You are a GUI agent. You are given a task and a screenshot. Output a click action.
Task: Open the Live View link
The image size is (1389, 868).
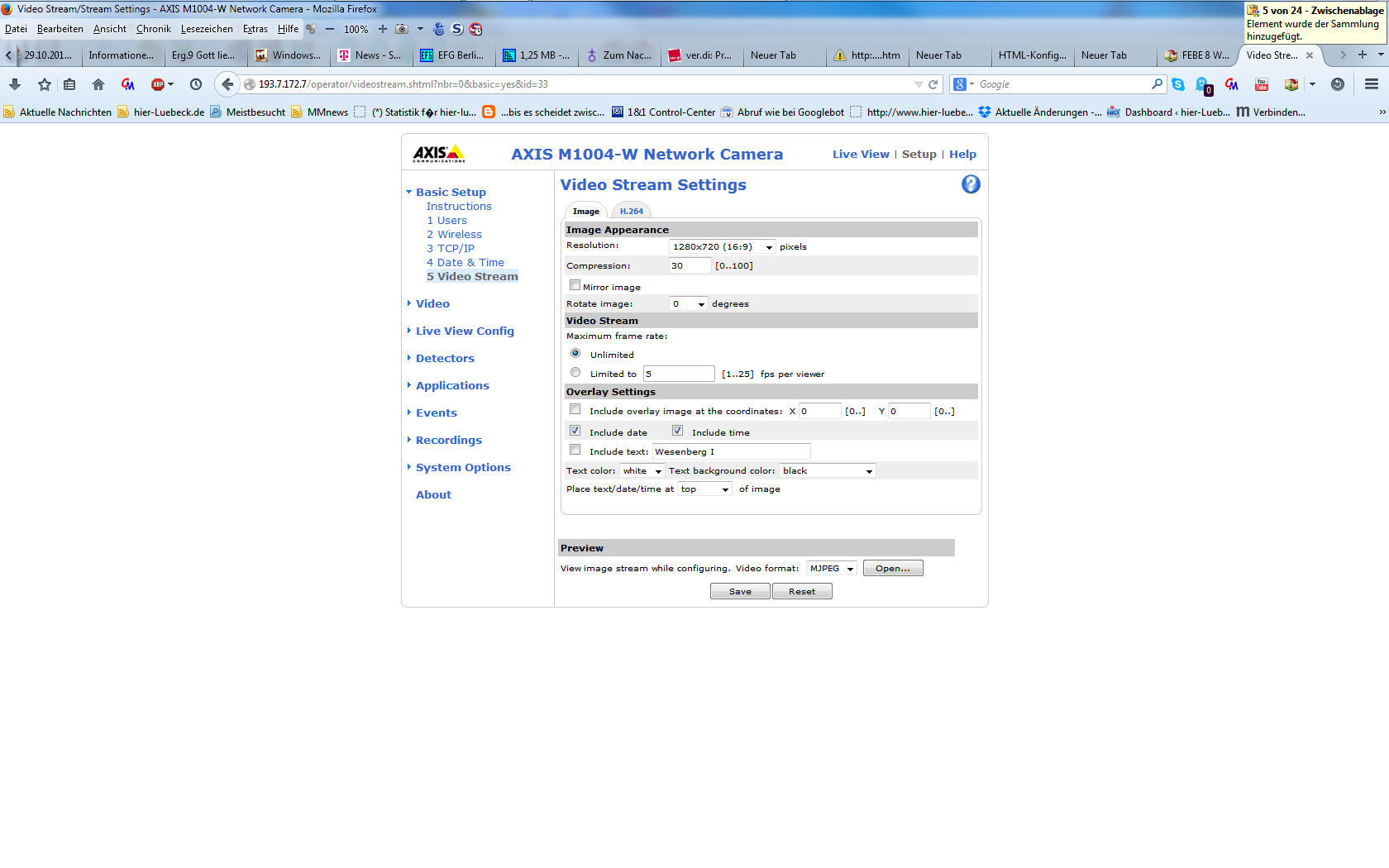point(861,154)
